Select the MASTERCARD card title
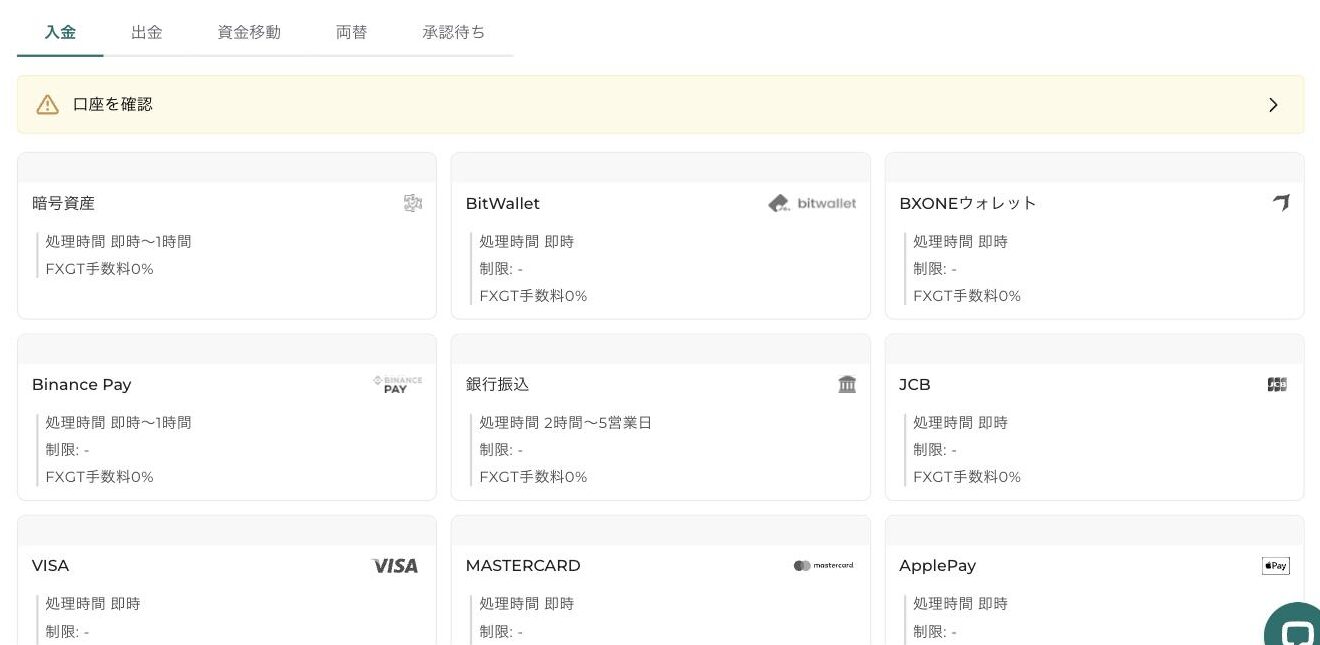This screenshot has height=645, width=1320. click(x=523, y=566)
